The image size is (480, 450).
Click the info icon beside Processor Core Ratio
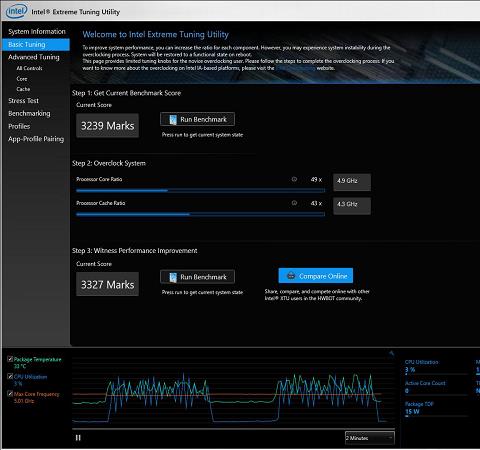click(x=294, y=179)
